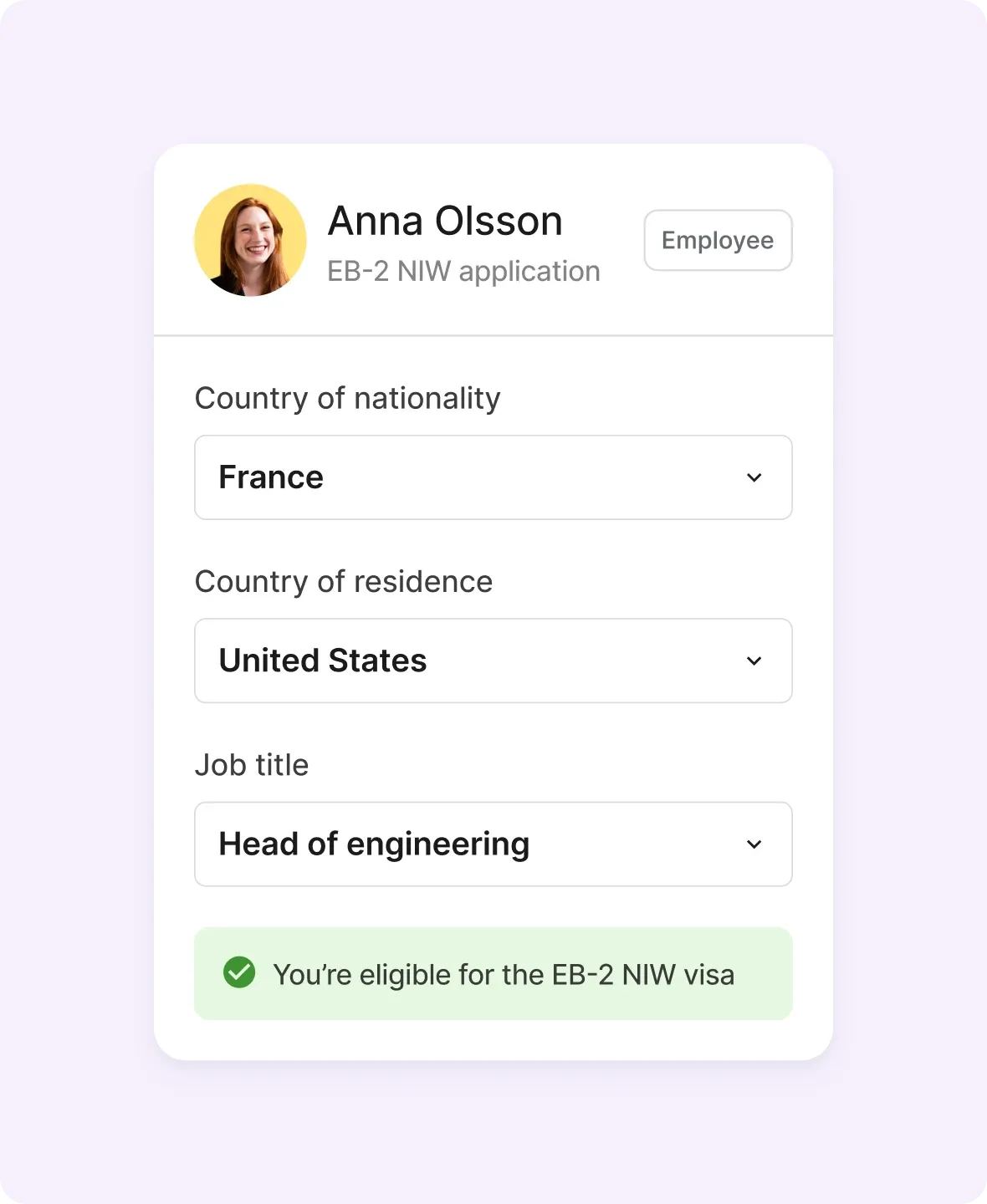Open the Country of nationality dropdown

493,477
